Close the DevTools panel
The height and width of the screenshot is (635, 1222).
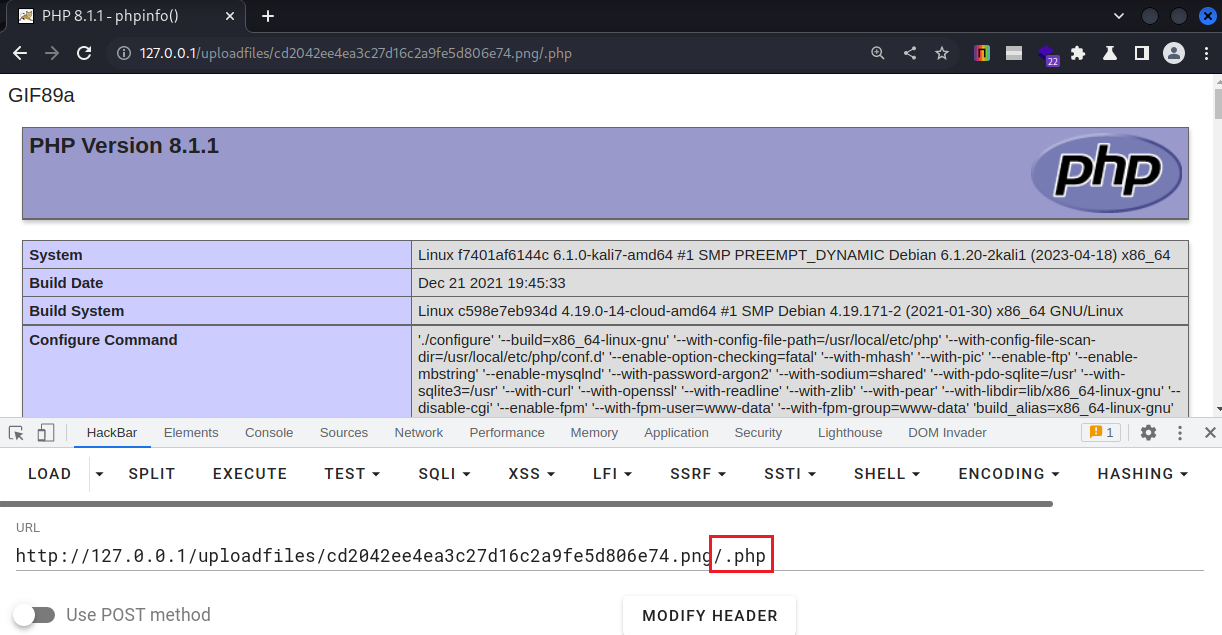(x=1210, y=433)
